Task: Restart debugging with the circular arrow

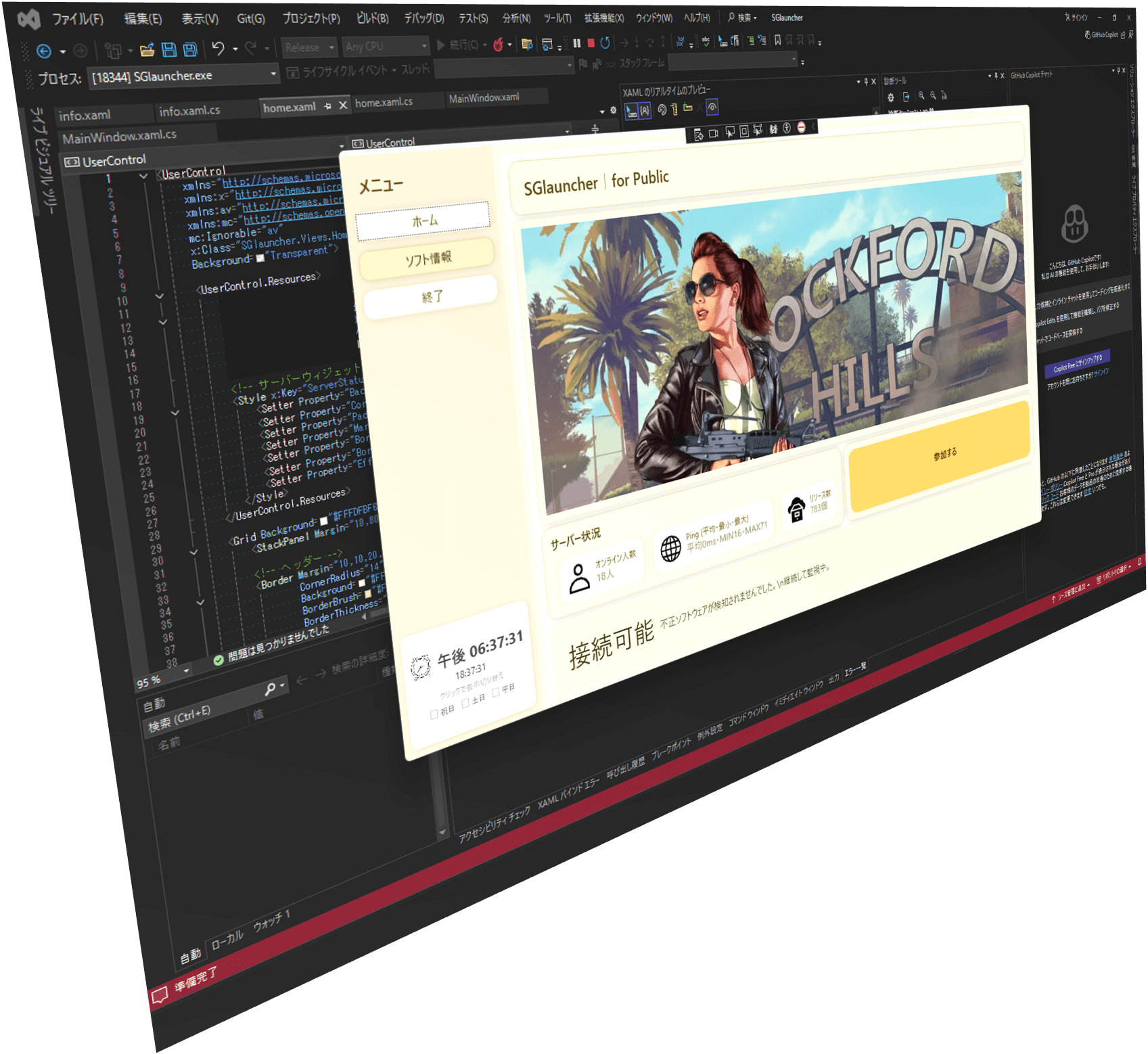Action: click(x=605, y=43)
